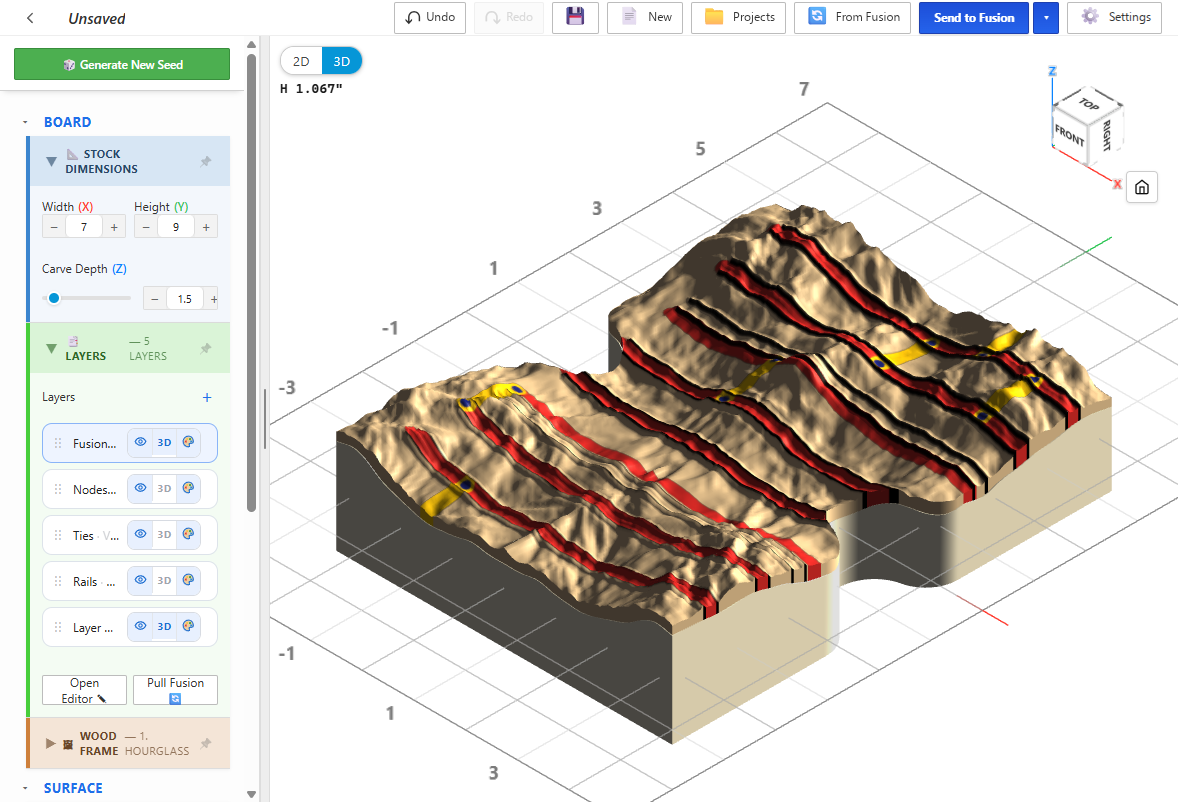Open color palette for Fusion layer
The image size is (1178, 802).
(x=189, y=442)
